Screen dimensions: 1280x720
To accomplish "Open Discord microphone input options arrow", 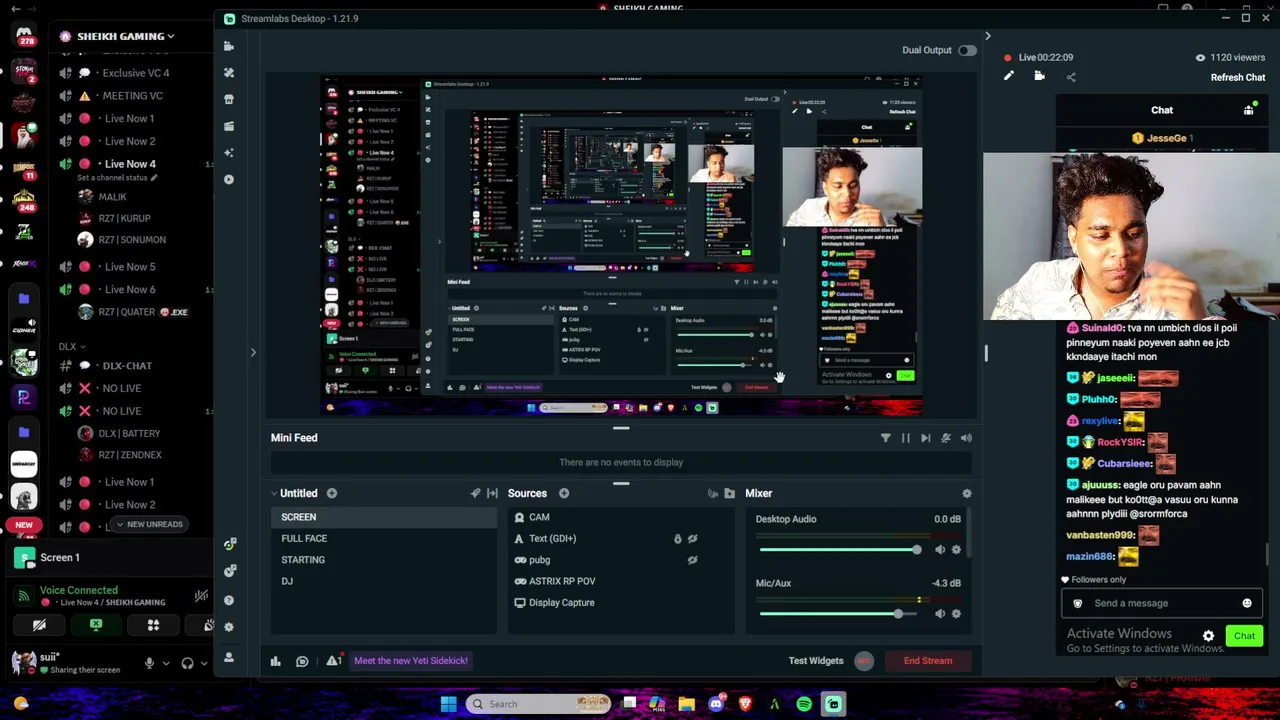I will coord(165,663).
